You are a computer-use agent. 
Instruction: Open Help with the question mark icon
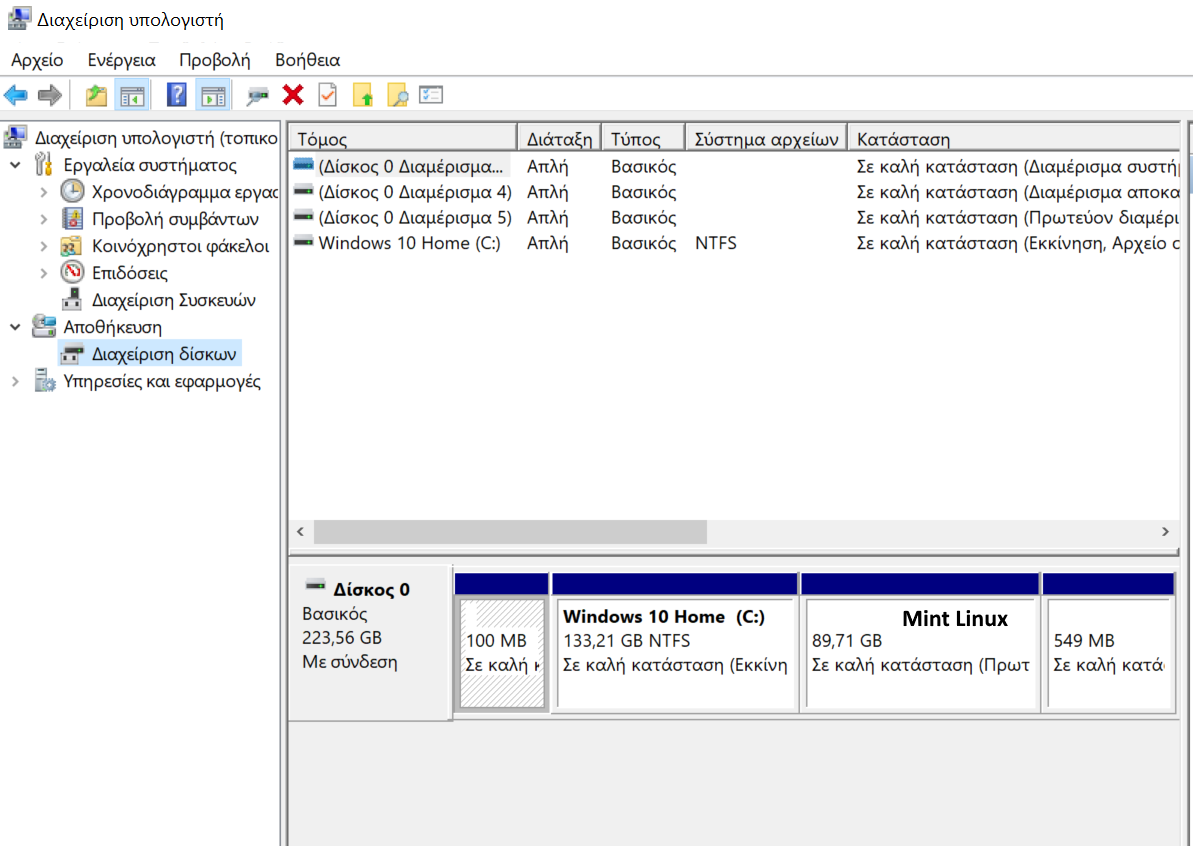click(177, 95)
